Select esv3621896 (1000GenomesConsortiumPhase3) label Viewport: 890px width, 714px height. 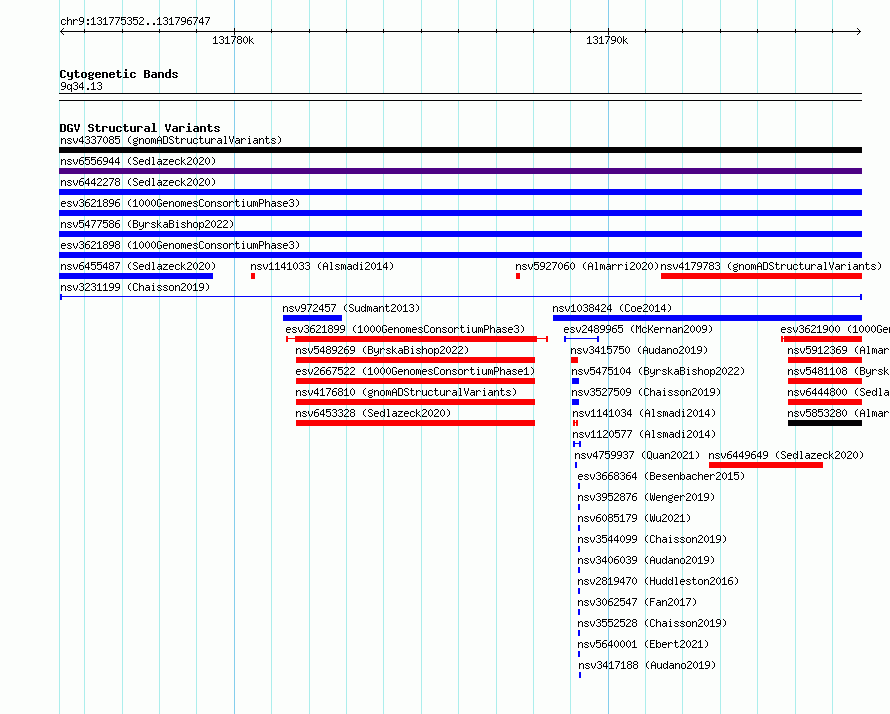coord(180,203)
